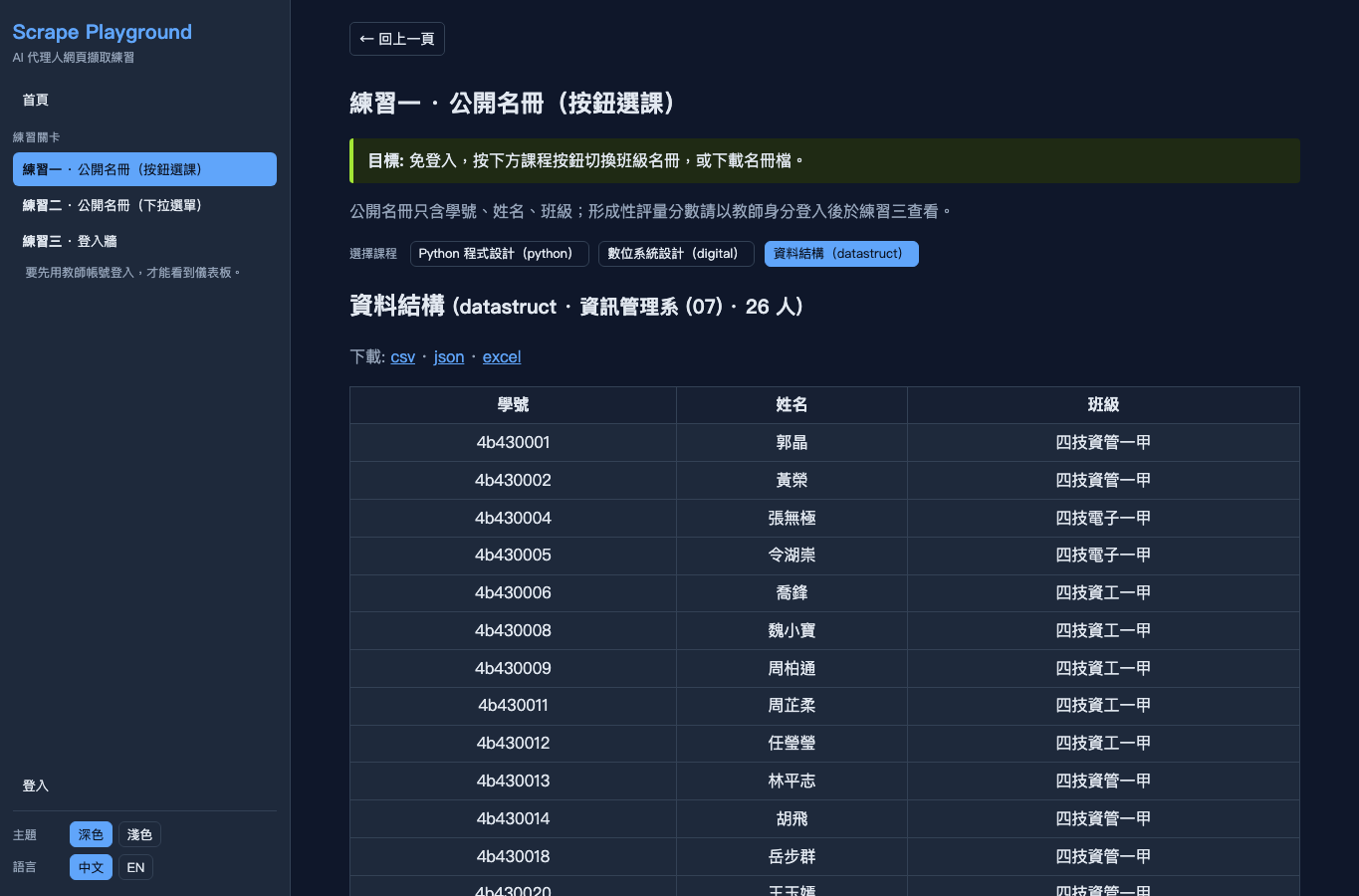1359x896 pixels.
Task: Select student ID 4b430008
Action: 513,630
